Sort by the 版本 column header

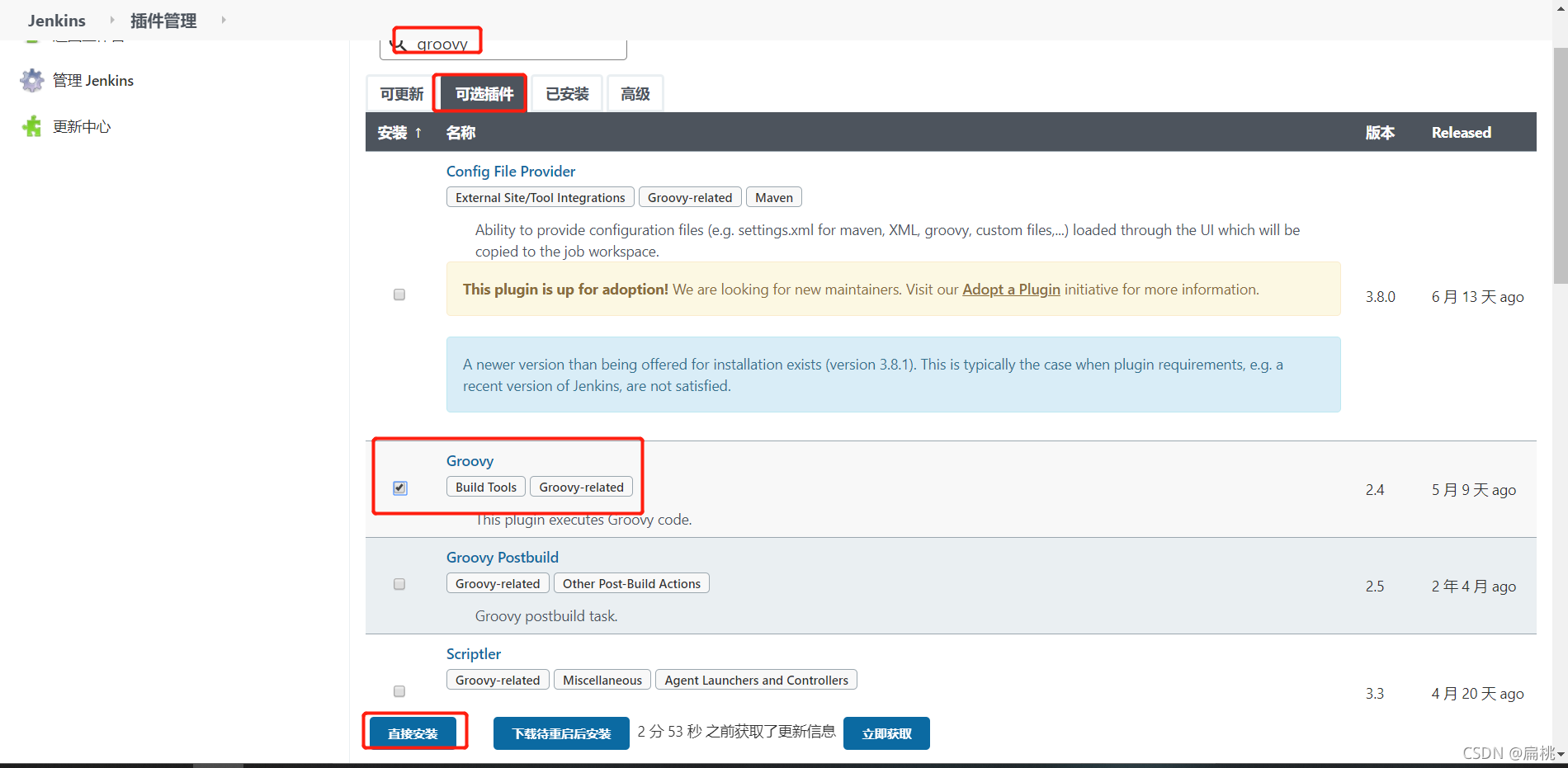1380,133
